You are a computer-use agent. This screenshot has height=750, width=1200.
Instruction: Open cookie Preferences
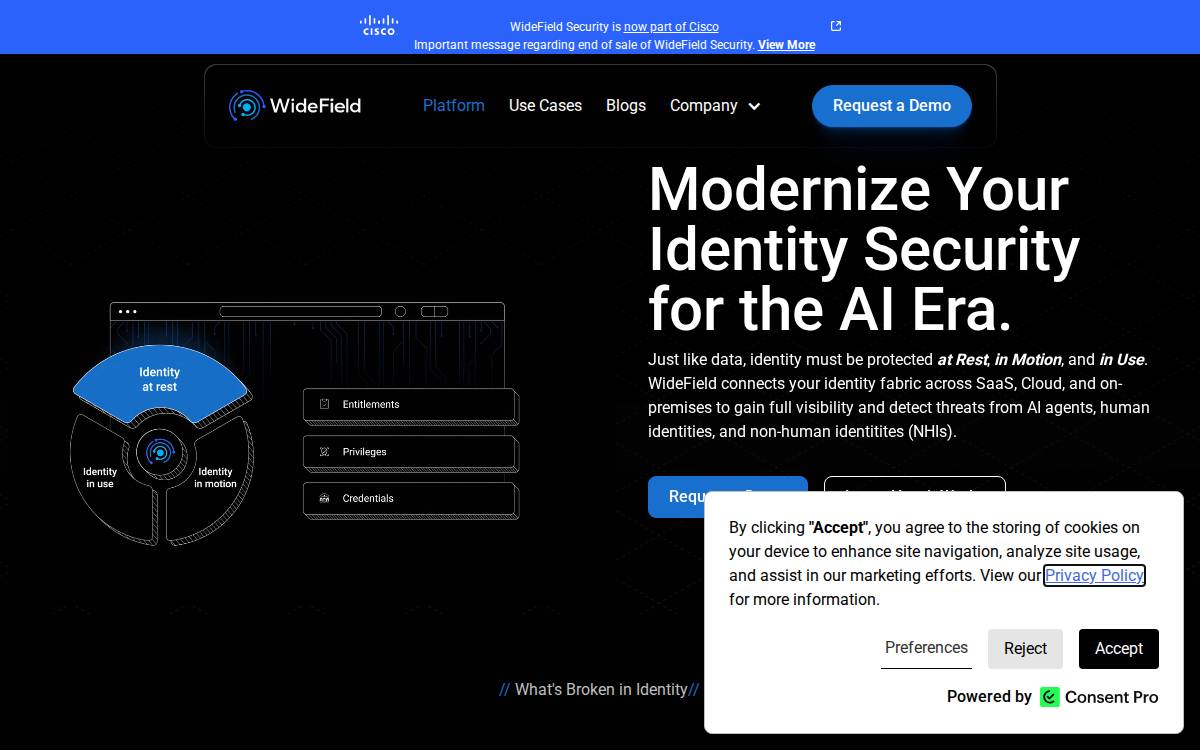click(926, 648)
